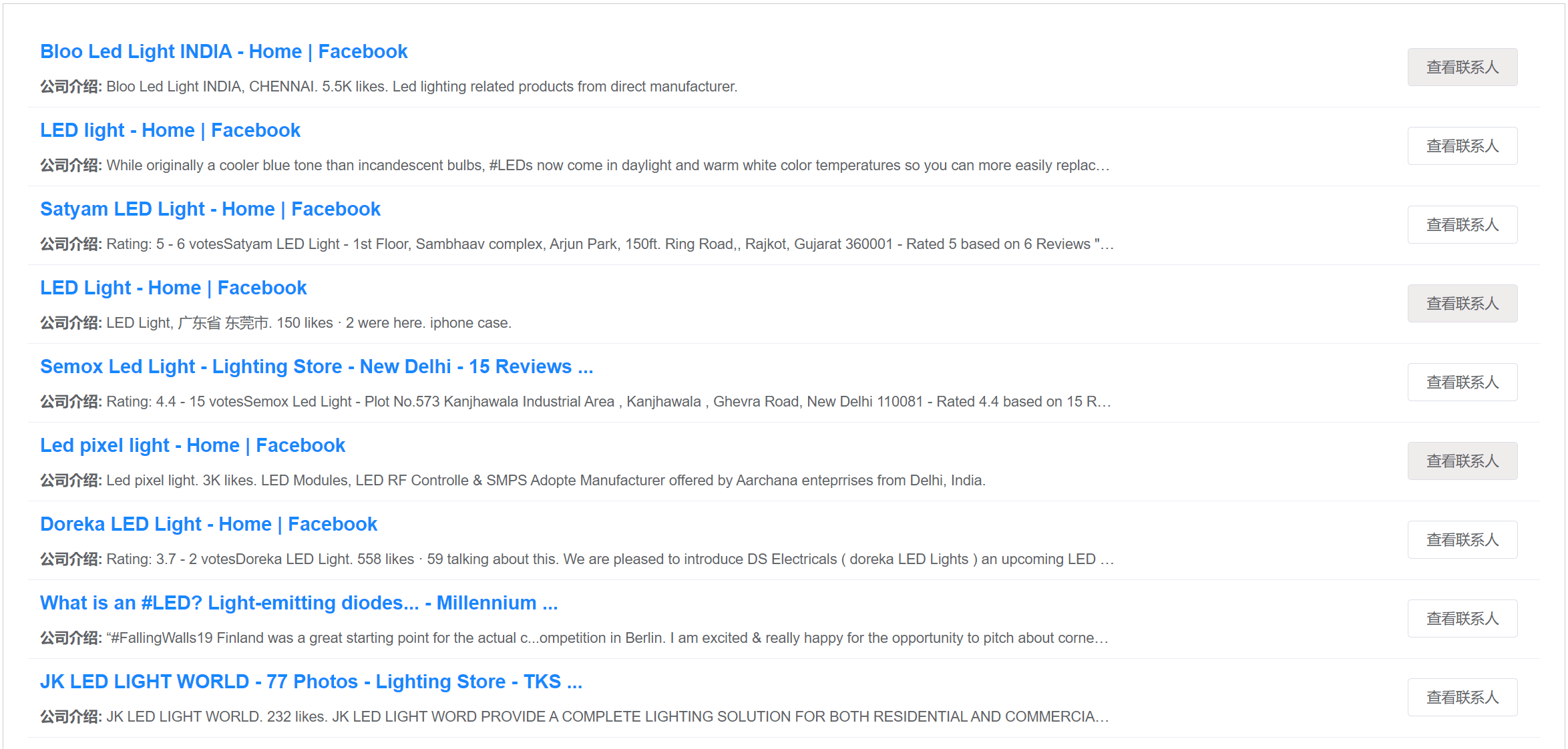Click 查看联系人 for Satyam LED Light
The width and height of the screenshot is (1568, 749).
coord(1462,224)
